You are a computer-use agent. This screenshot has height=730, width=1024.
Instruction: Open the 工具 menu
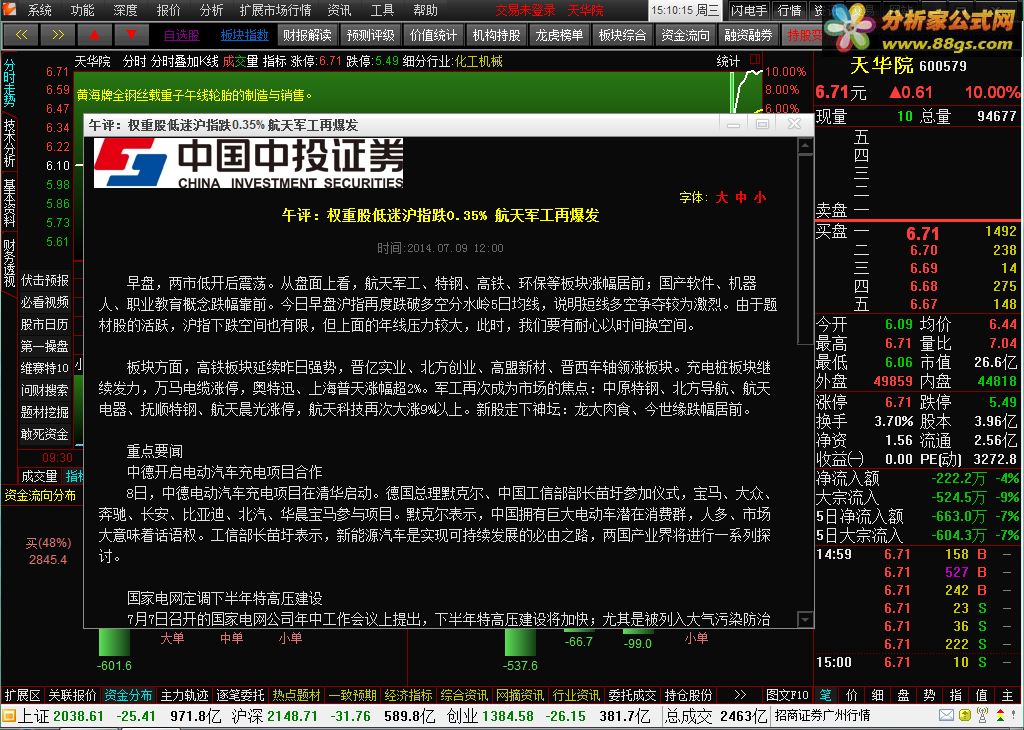coord(382,10)
